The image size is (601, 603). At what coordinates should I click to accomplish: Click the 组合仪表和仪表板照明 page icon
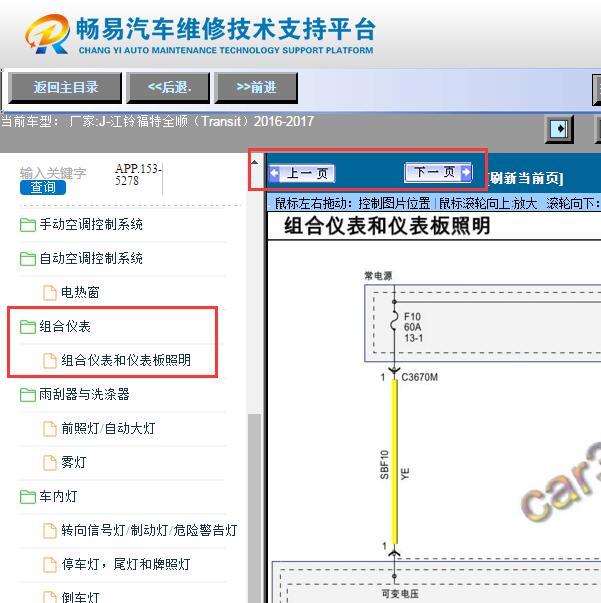pos(50,361)
